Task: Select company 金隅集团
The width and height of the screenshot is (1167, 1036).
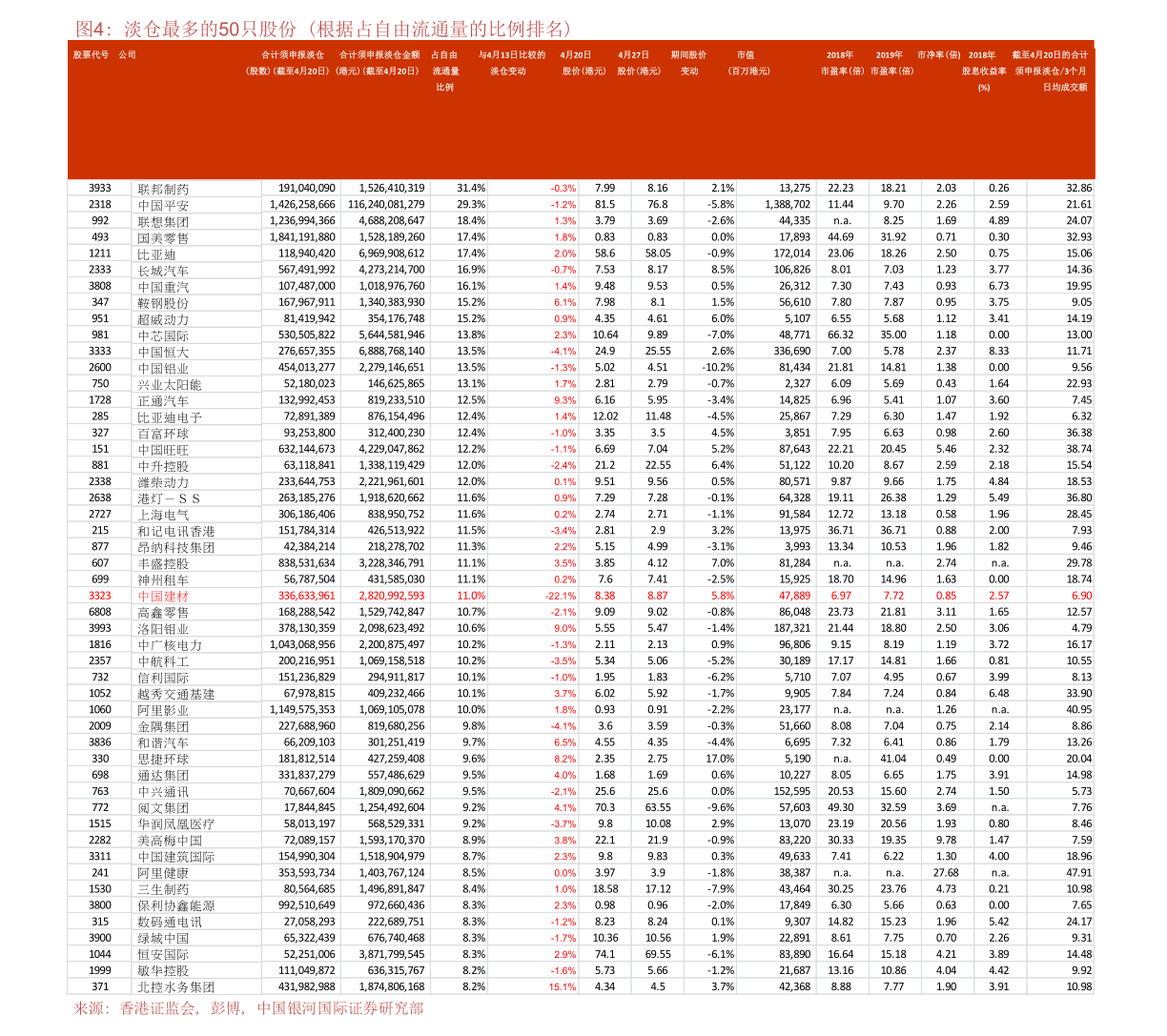Action: point(163,726)
